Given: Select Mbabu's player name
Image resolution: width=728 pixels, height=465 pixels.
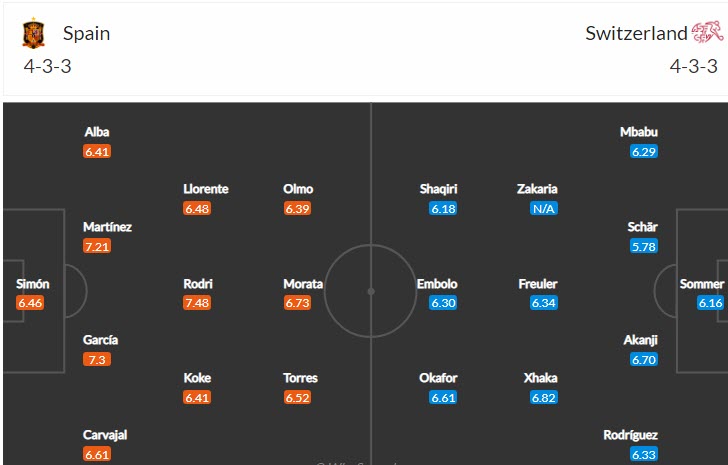Looking at the screenshot, I should point(639,132).
